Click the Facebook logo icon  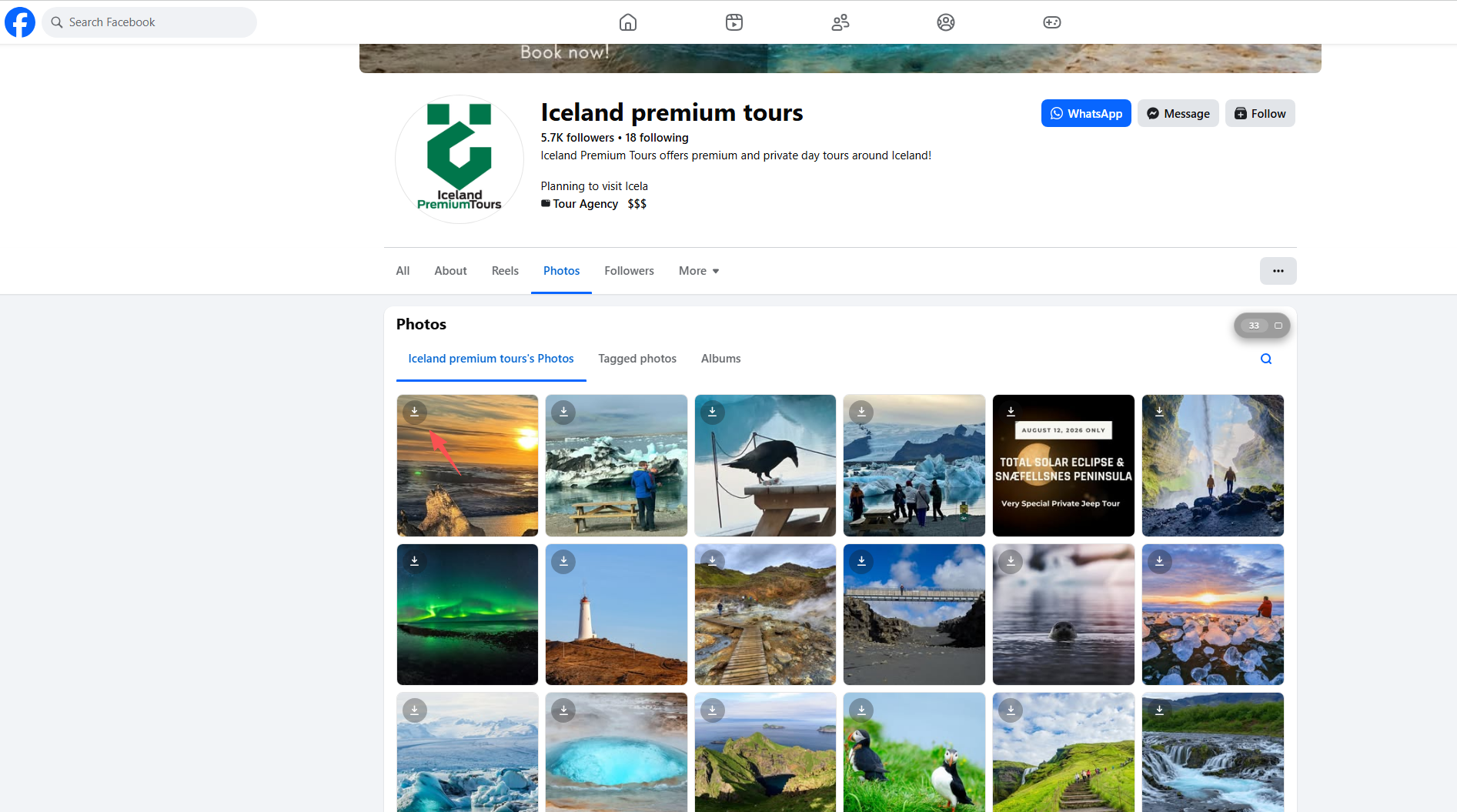click(x=20, y=22)
